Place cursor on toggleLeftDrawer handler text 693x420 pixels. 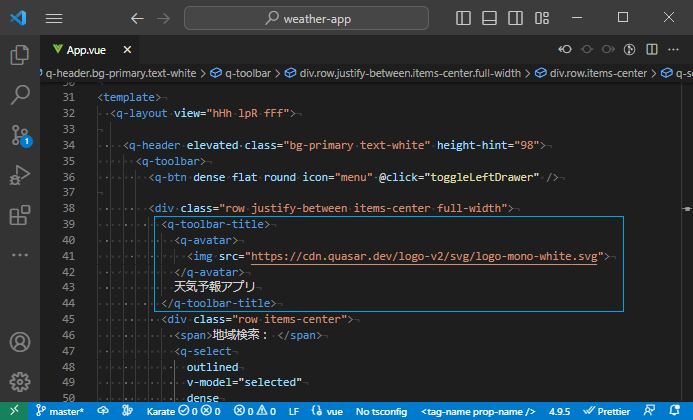(x=481, y=177)
